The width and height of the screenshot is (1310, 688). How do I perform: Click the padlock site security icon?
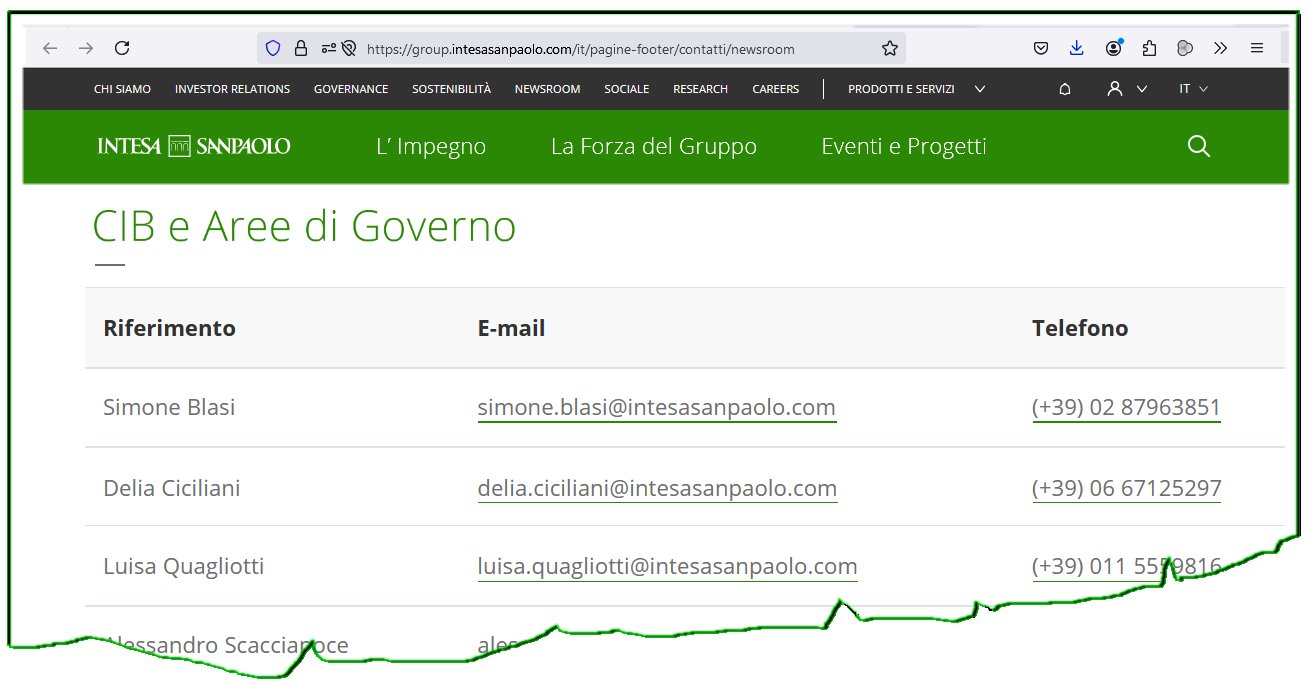pos(300,48)
